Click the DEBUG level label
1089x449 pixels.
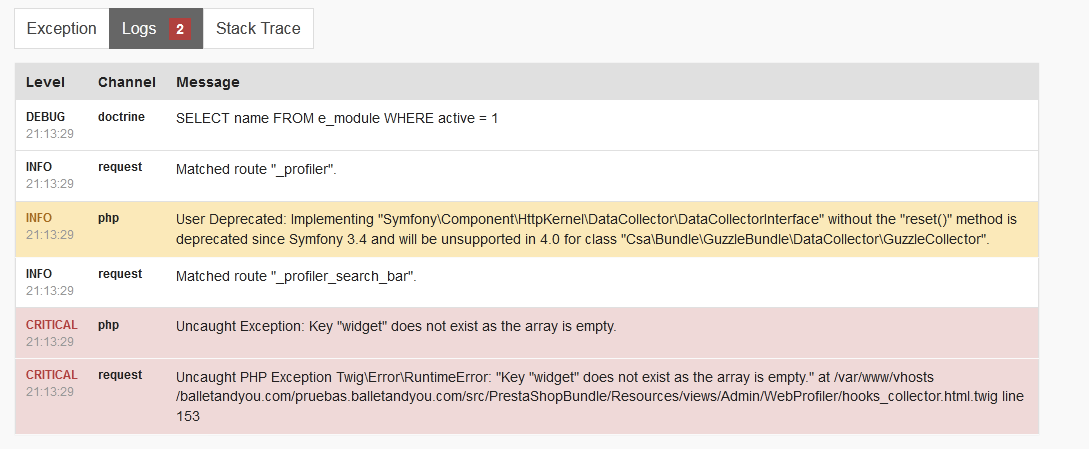coord(45,117)
